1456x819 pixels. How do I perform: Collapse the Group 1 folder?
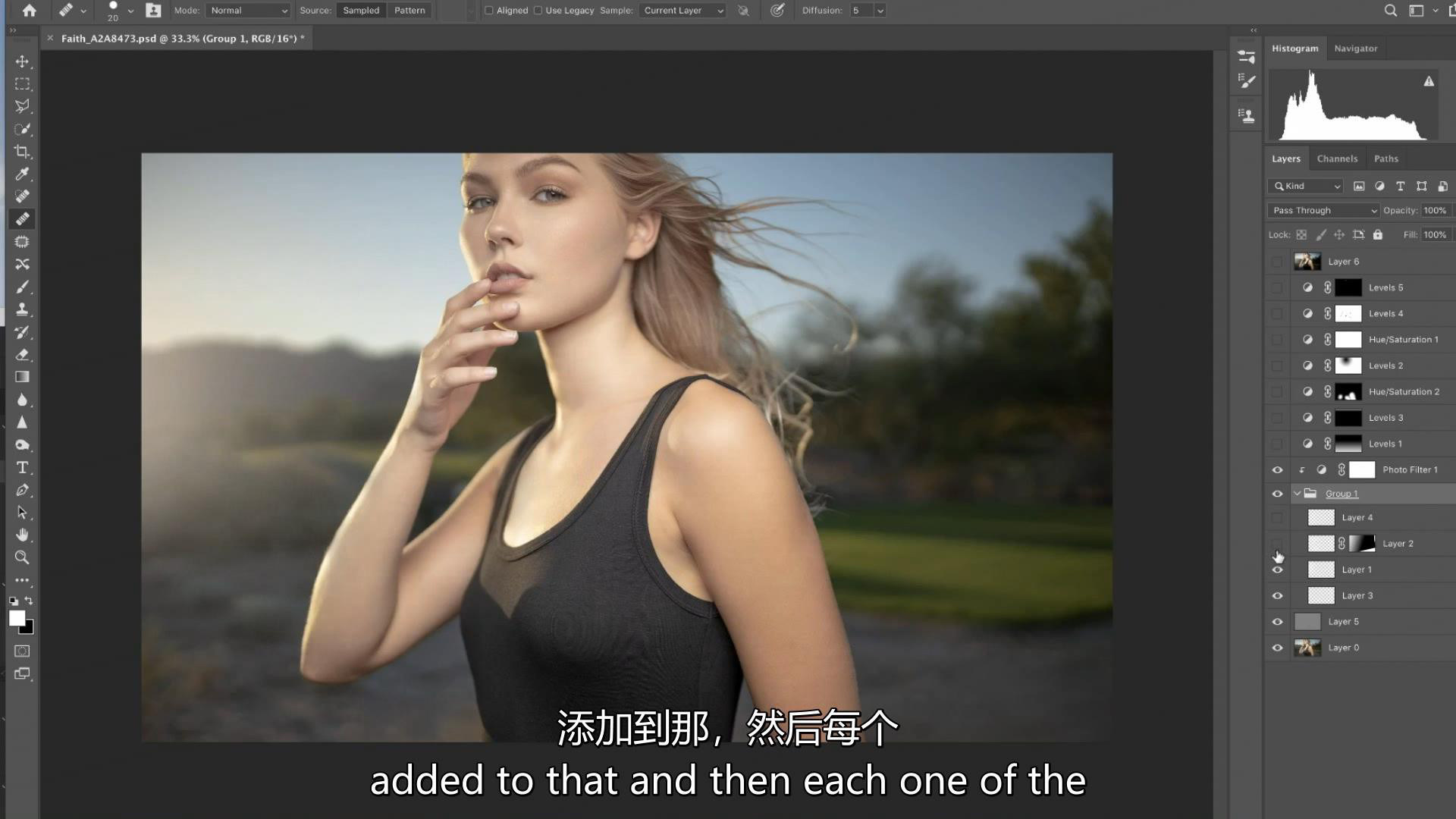[1297, 494]
